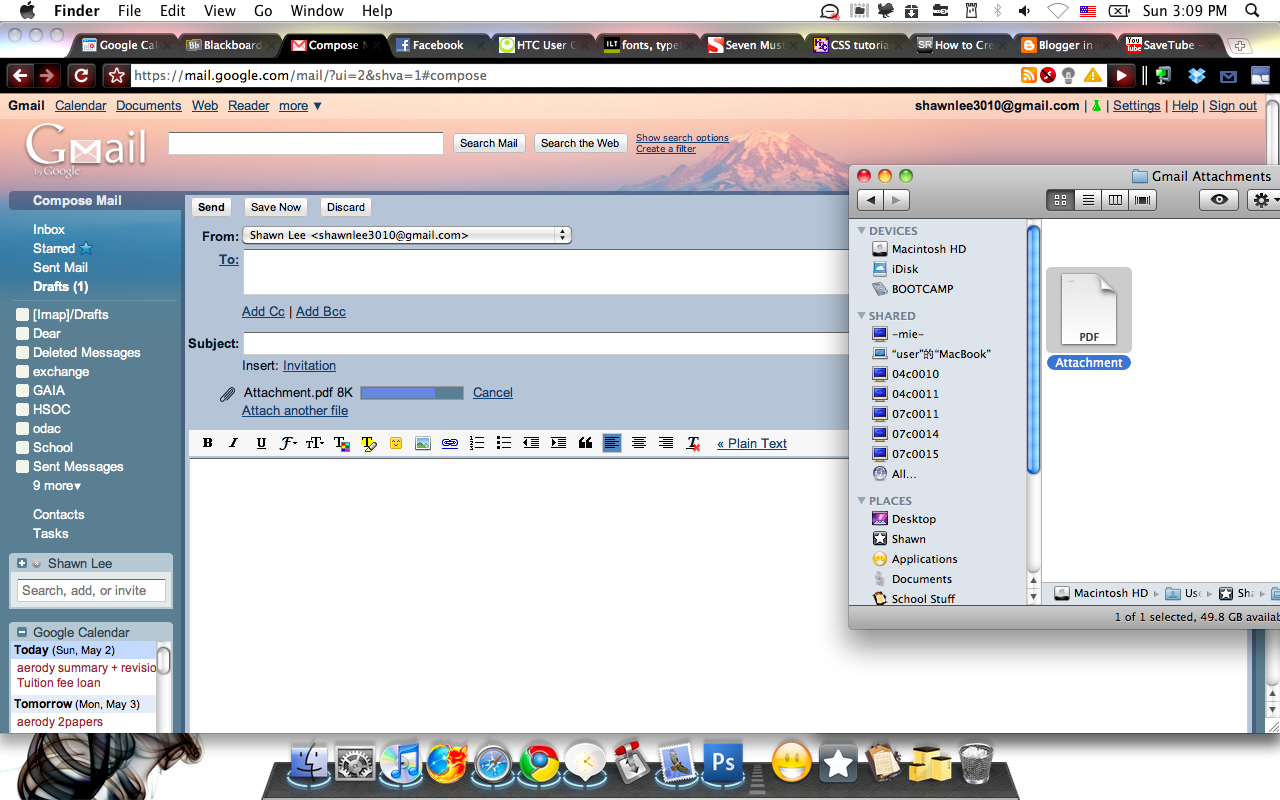
Task: Expand the 9 more labels list
Action: tap(56, 485)
